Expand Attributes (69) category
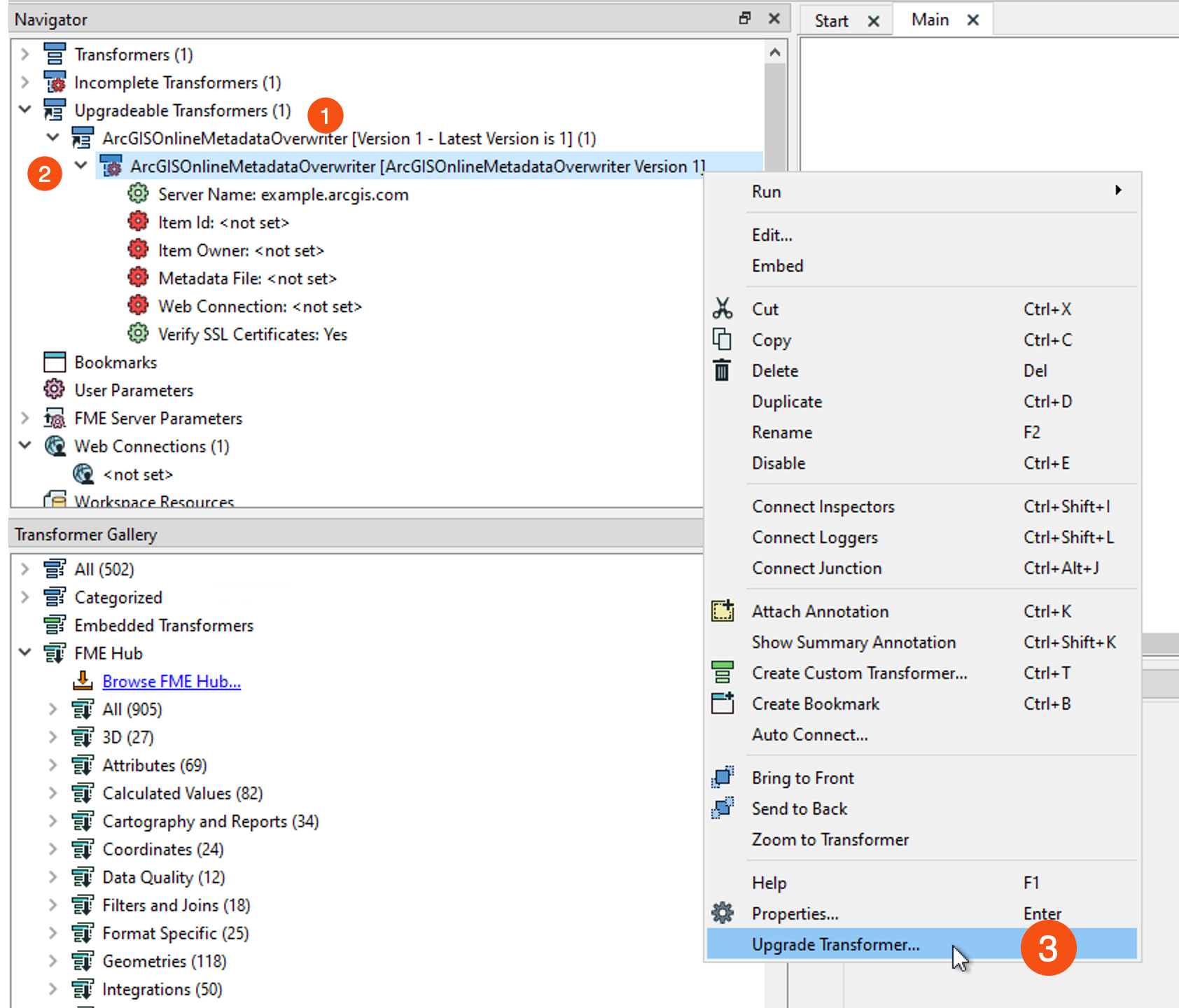The width and height of the screenshot is (1179, 1008). pyautogui.click(x=53, y=765)
